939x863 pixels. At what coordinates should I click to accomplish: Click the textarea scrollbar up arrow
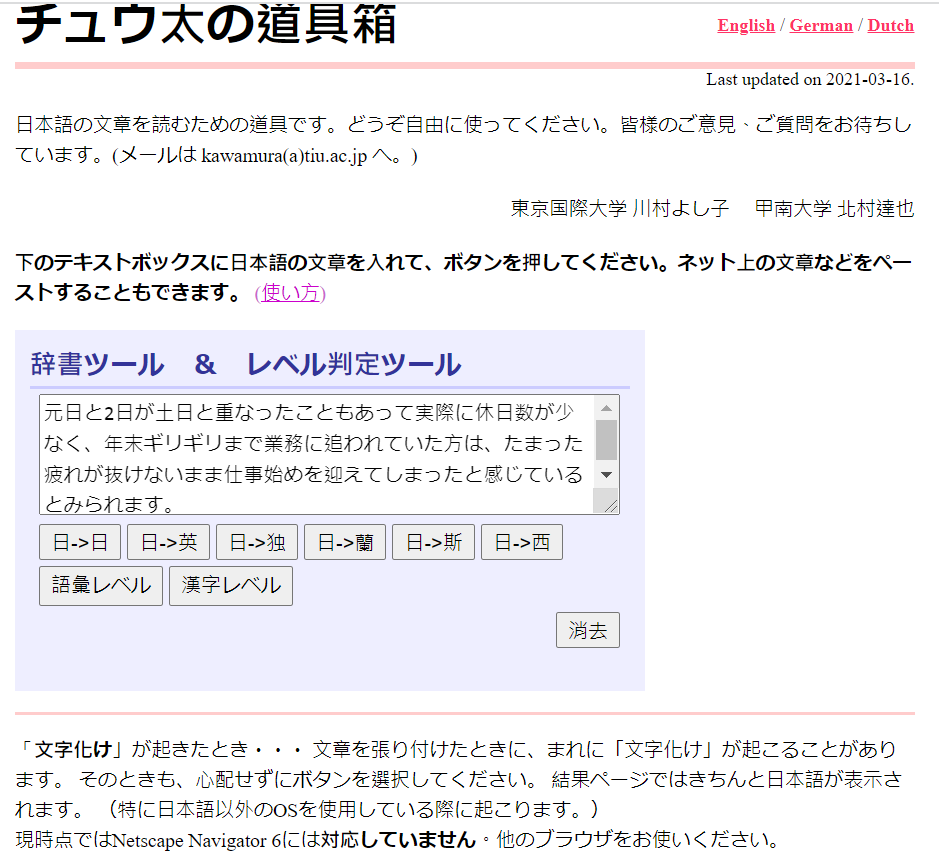click(607, 408)
